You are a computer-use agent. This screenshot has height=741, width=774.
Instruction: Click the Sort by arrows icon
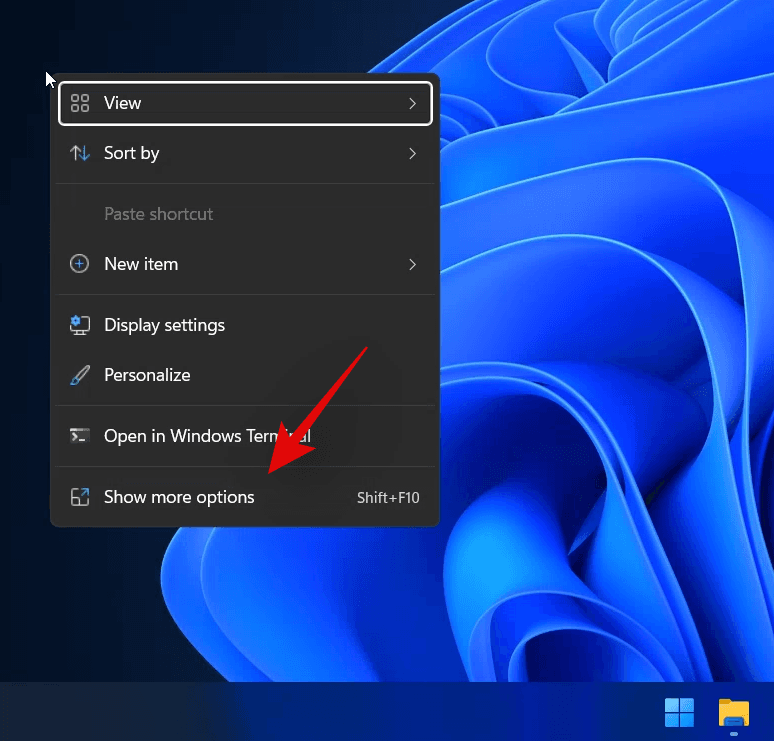[79, 154]
